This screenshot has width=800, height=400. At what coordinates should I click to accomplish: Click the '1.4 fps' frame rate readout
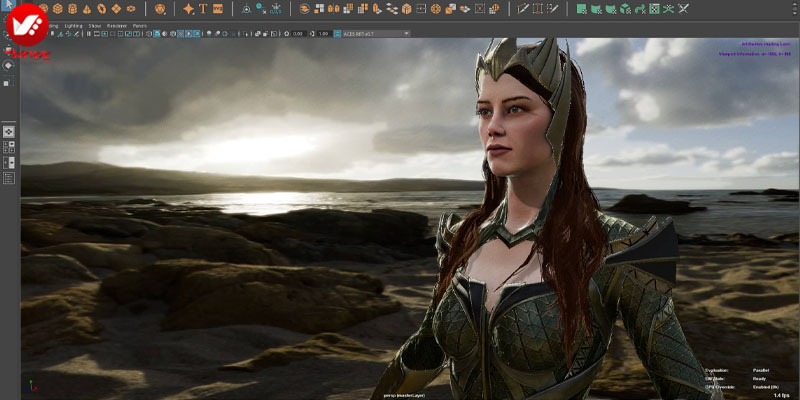point(781,395)
